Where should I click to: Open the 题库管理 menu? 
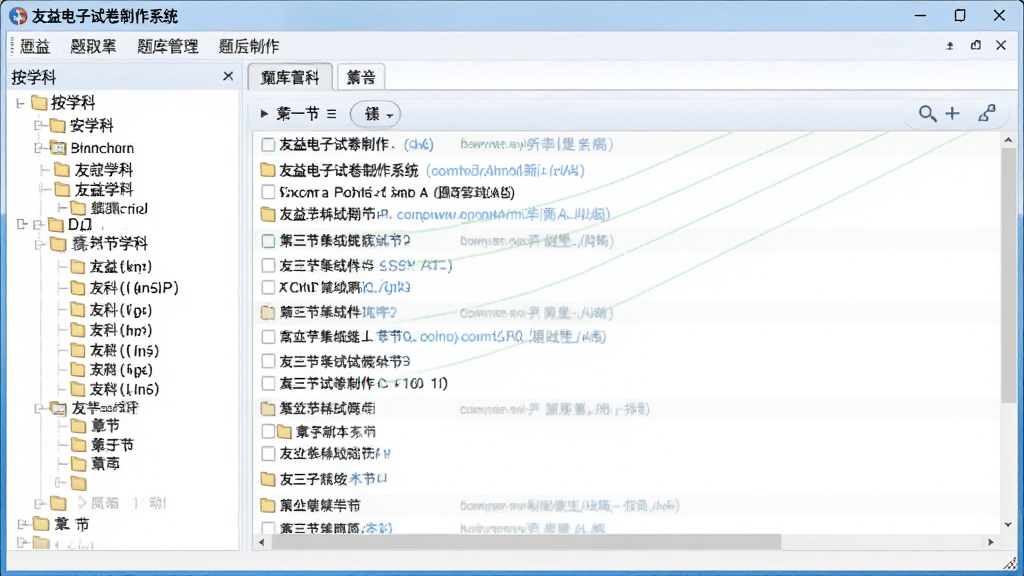pyautogui.click(x=168, y=46)
